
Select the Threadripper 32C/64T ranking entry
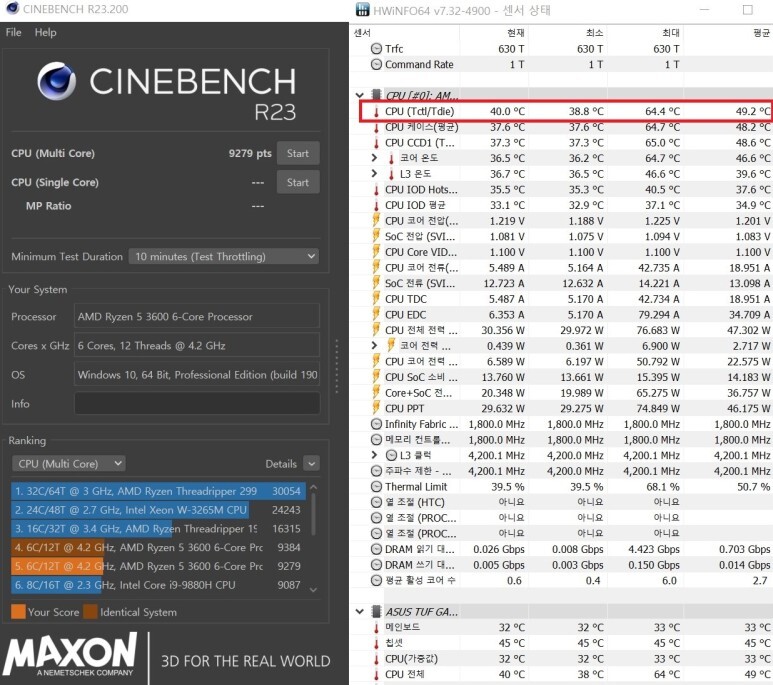pyautogui.click(x=158, y=491)
